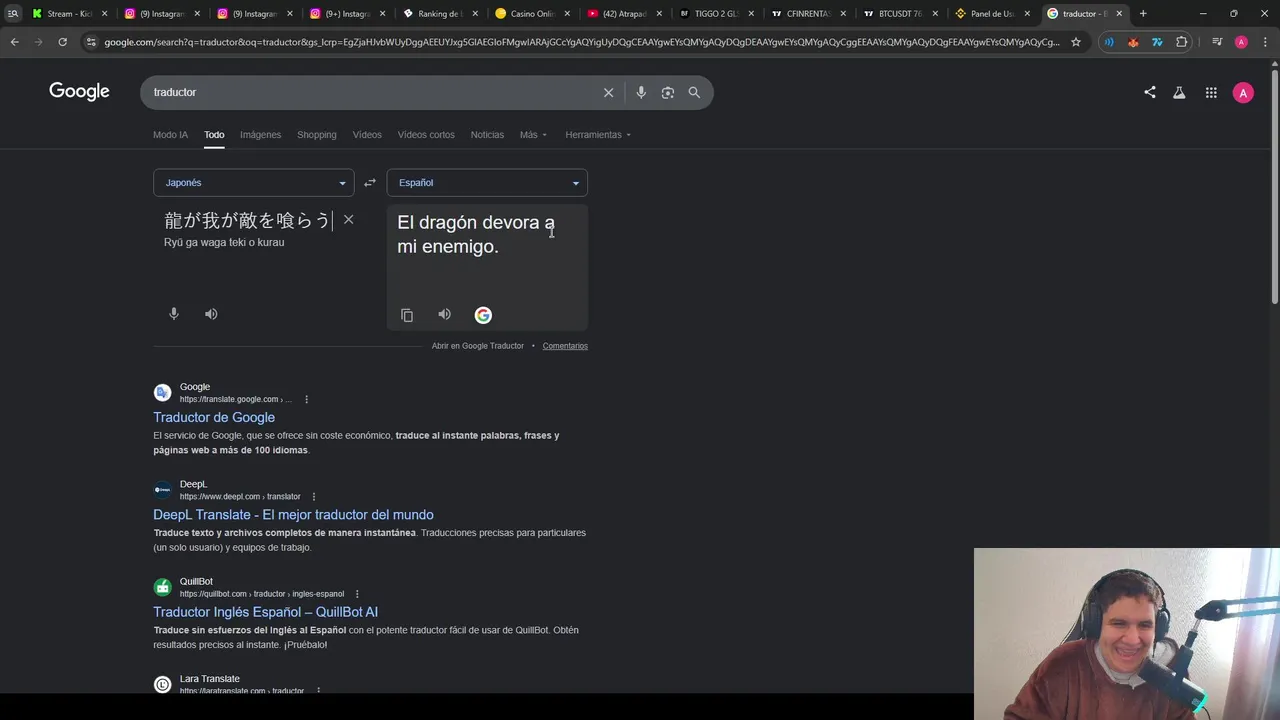The image size is (1280, 720).
Task: Open Google account avatar
Action: click(1243, 92)
